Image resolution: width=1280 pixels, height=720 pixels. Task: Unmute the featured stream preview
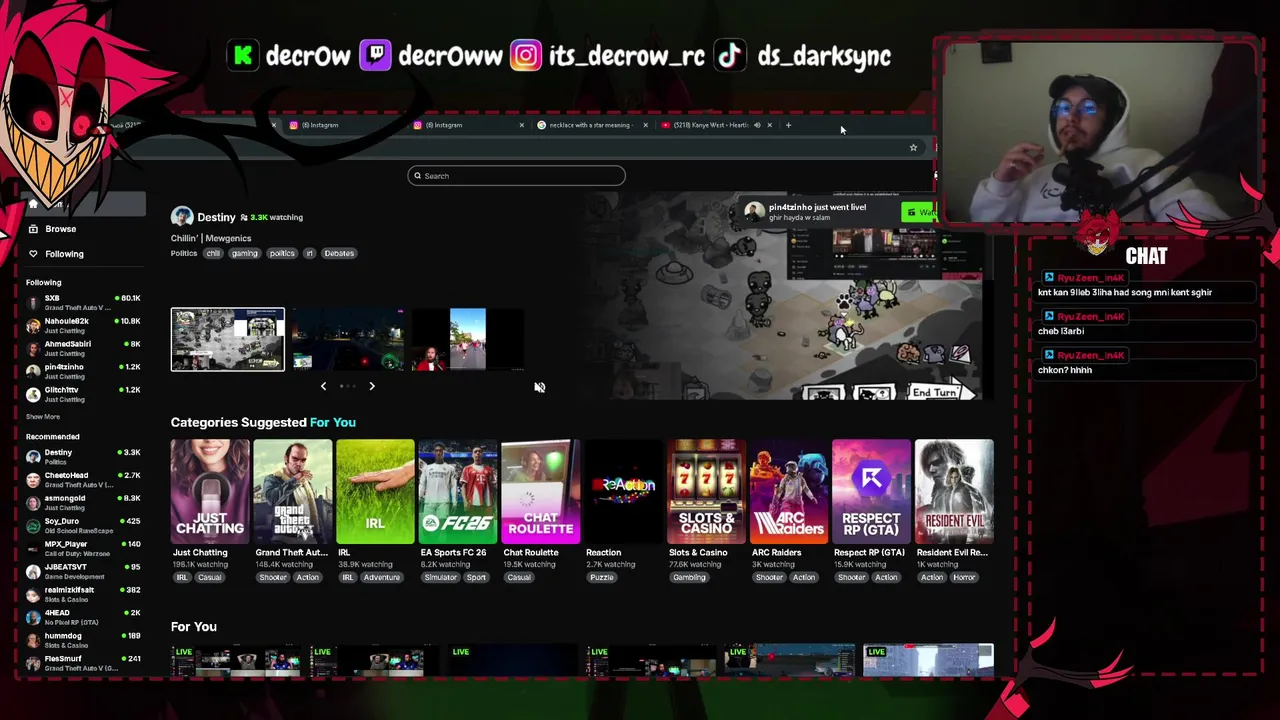tap(539, 388)
